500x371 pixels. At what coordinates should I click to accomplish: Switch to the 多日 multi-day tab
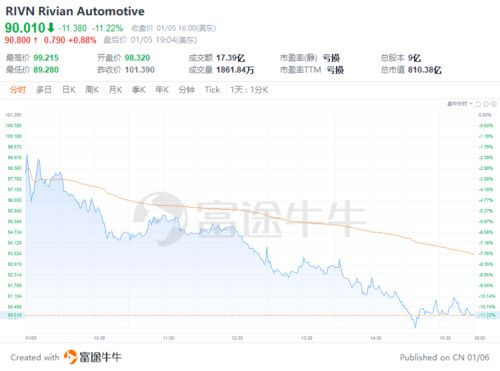(44, 90)
